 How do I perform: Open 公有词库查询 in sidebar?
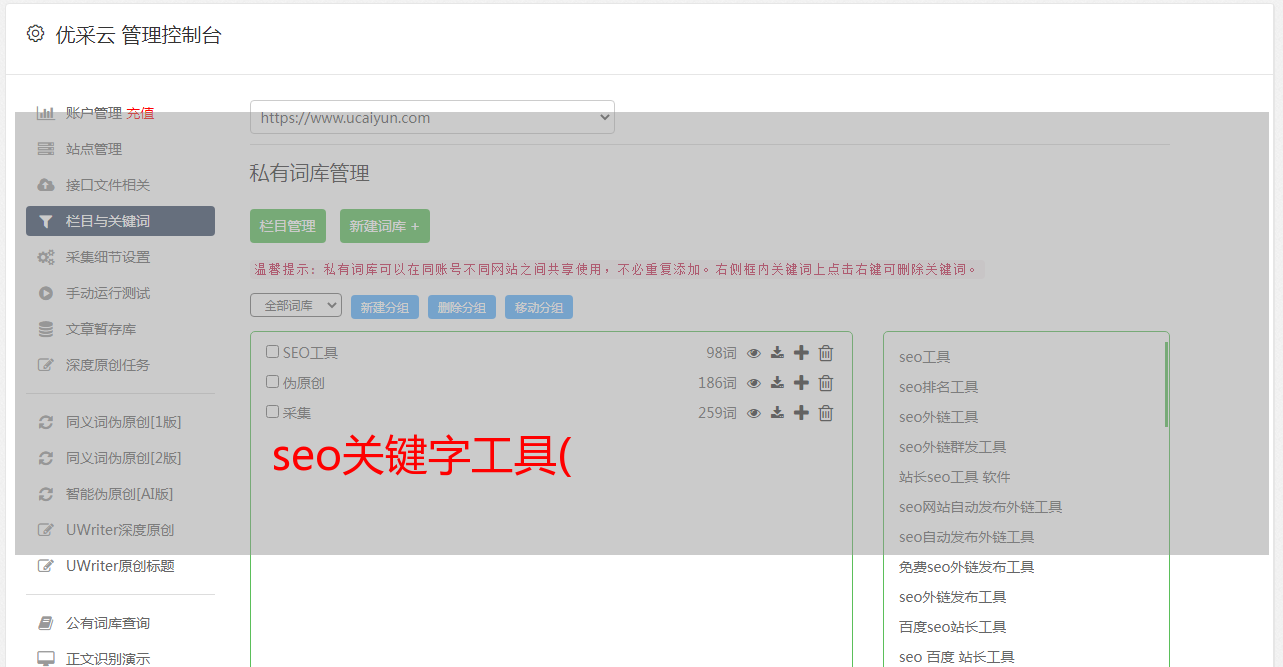click(x=108, y=623)
